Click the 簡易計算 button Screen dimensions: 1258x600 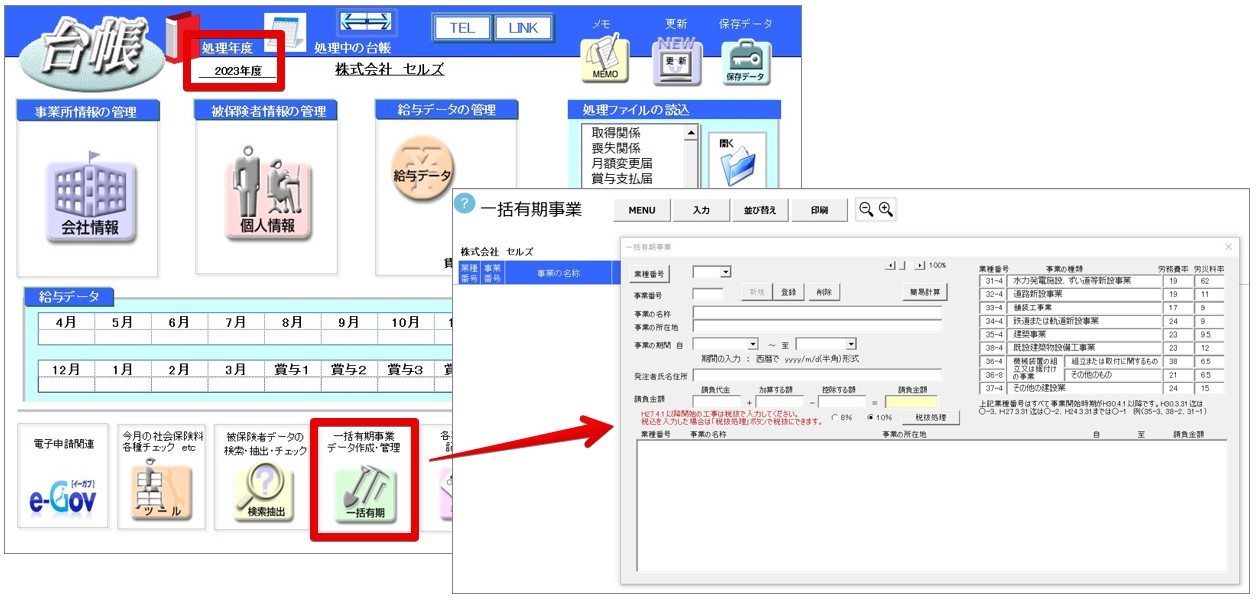pyautogui.click(x=924, y=292)
